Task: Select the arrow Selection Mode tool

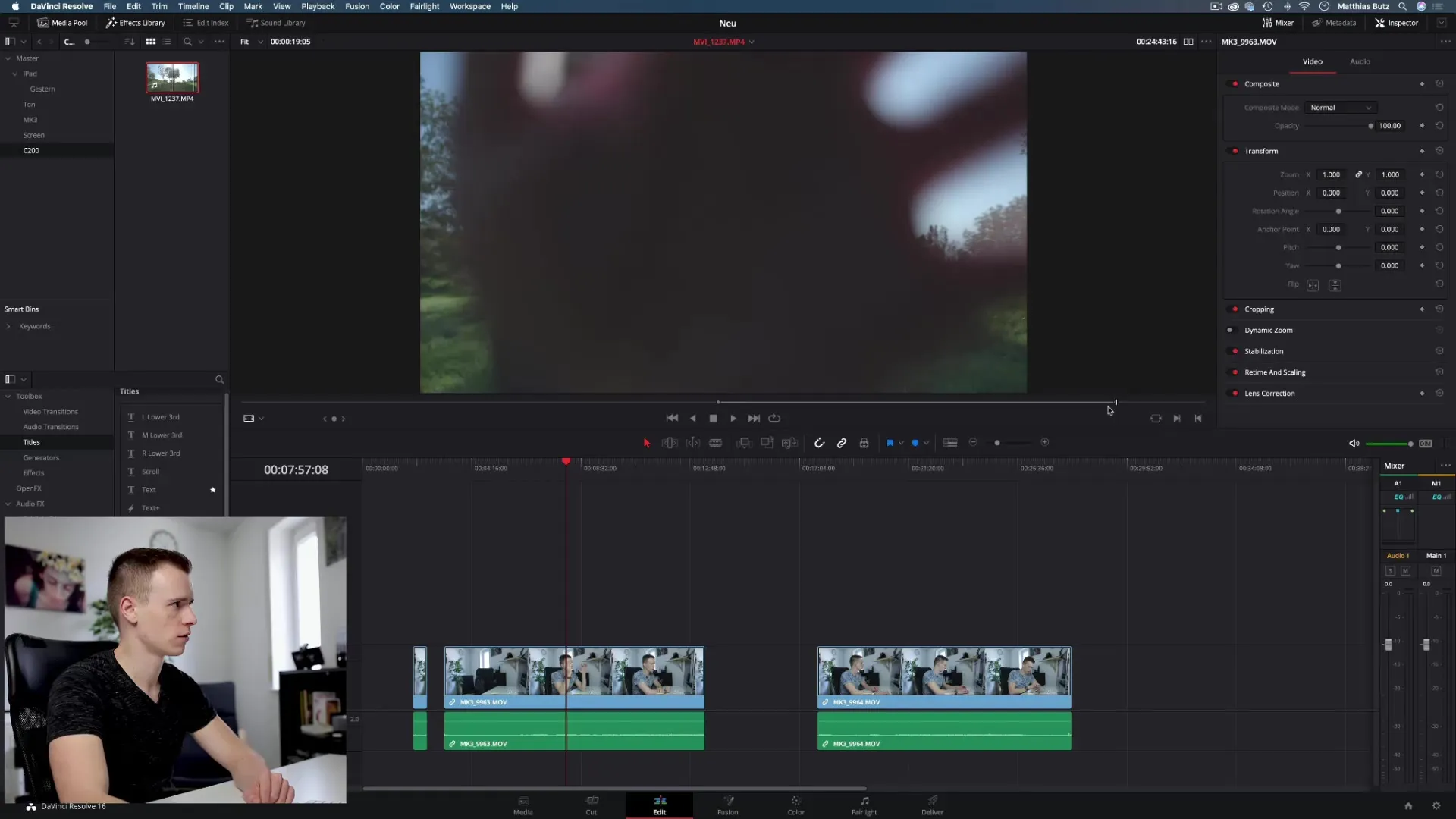Action: [x=646, y=443]
